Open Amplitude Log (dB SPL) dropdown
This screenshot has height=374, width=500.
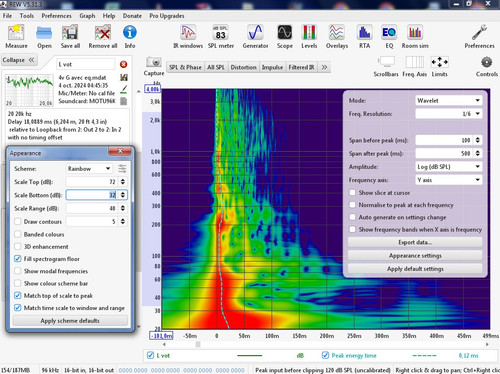(449, 167)
